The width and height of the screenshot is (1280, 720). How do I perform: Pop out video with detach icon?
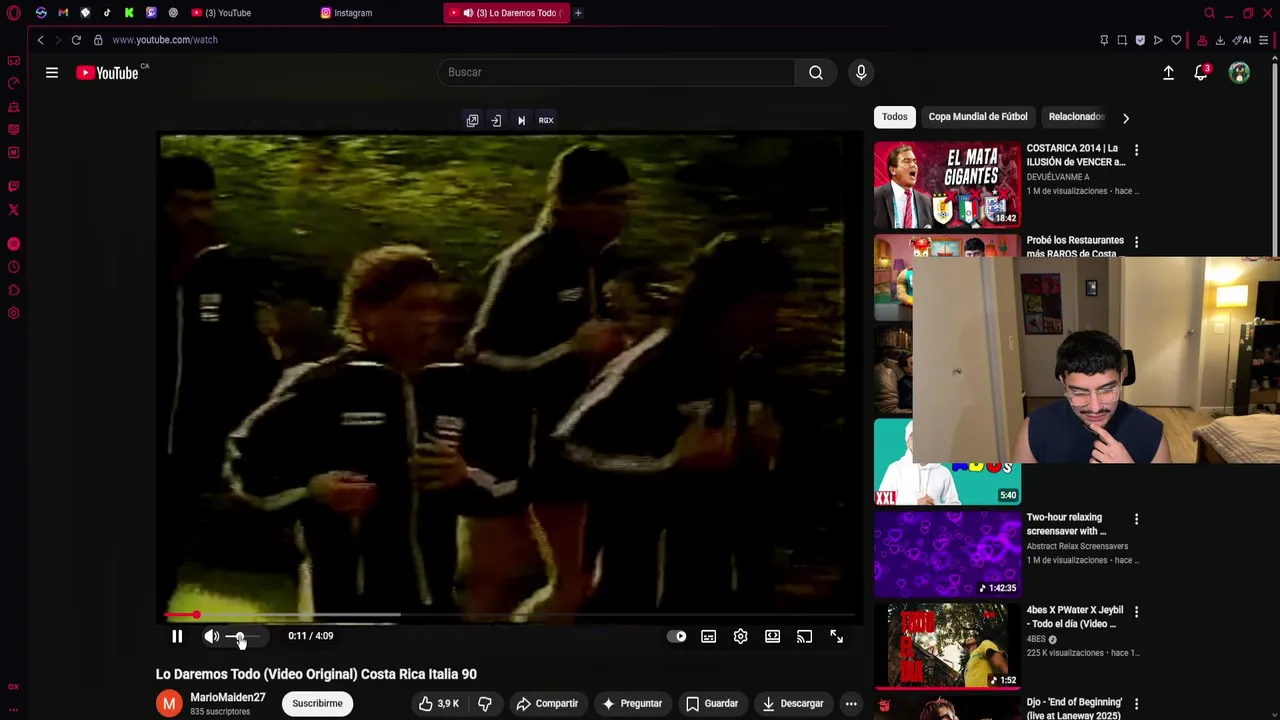472,120
